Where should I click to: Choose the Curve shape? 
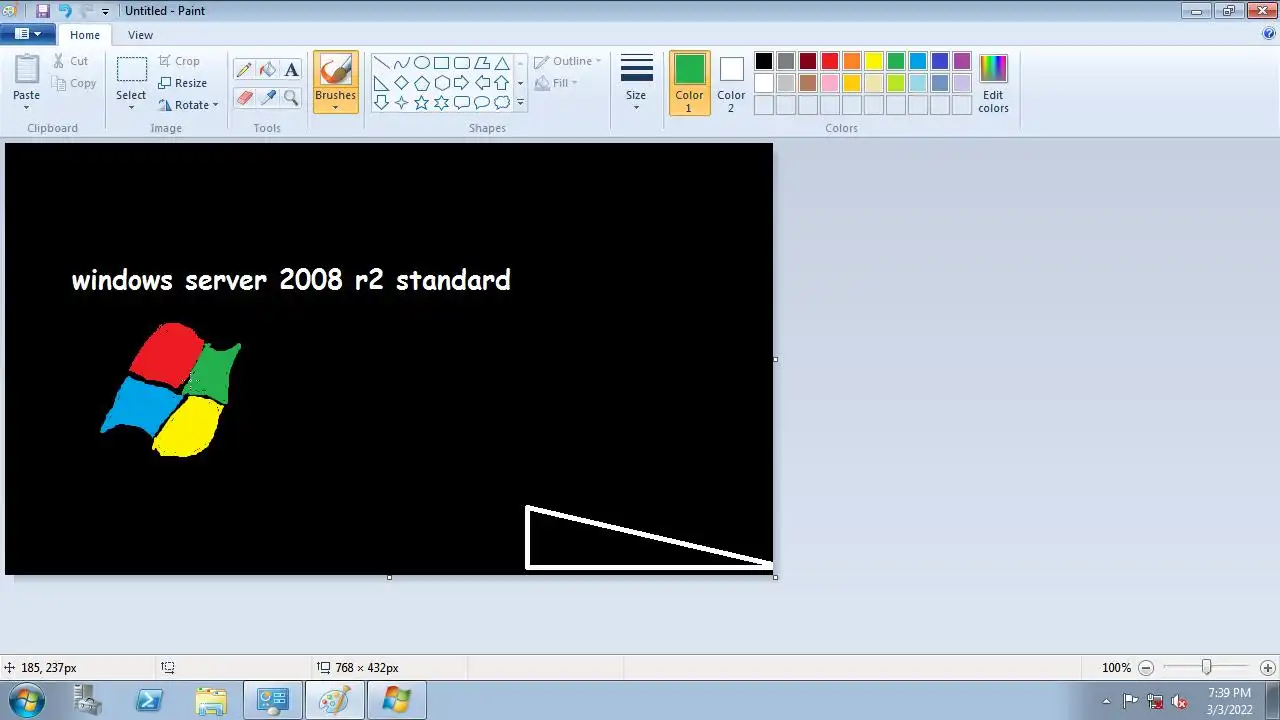click(401, 62)
